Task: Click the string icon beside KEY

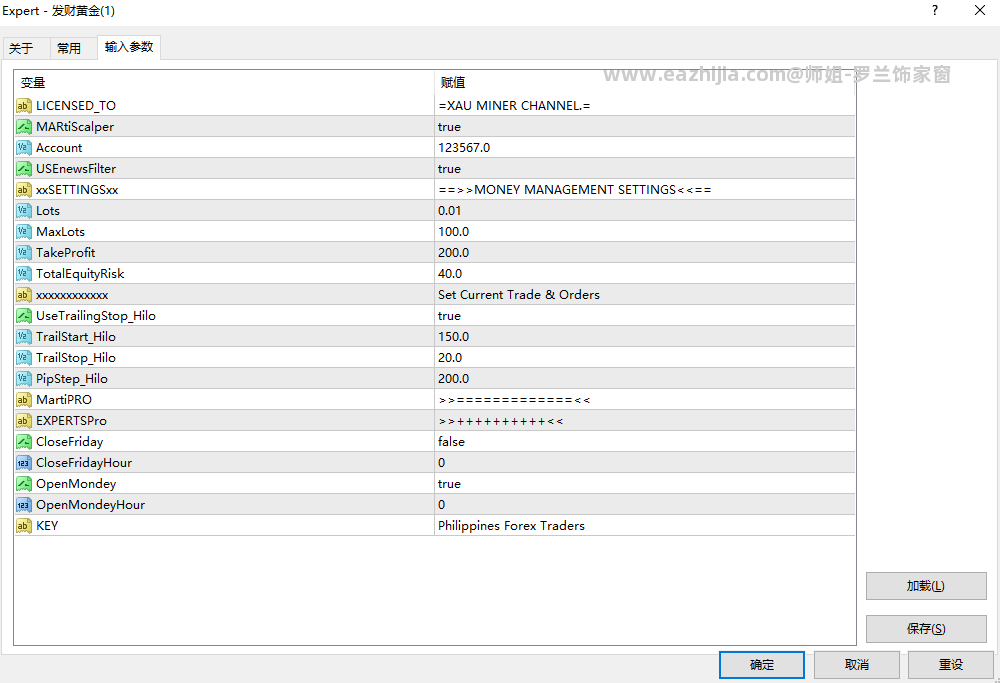Action: [24, 526]
